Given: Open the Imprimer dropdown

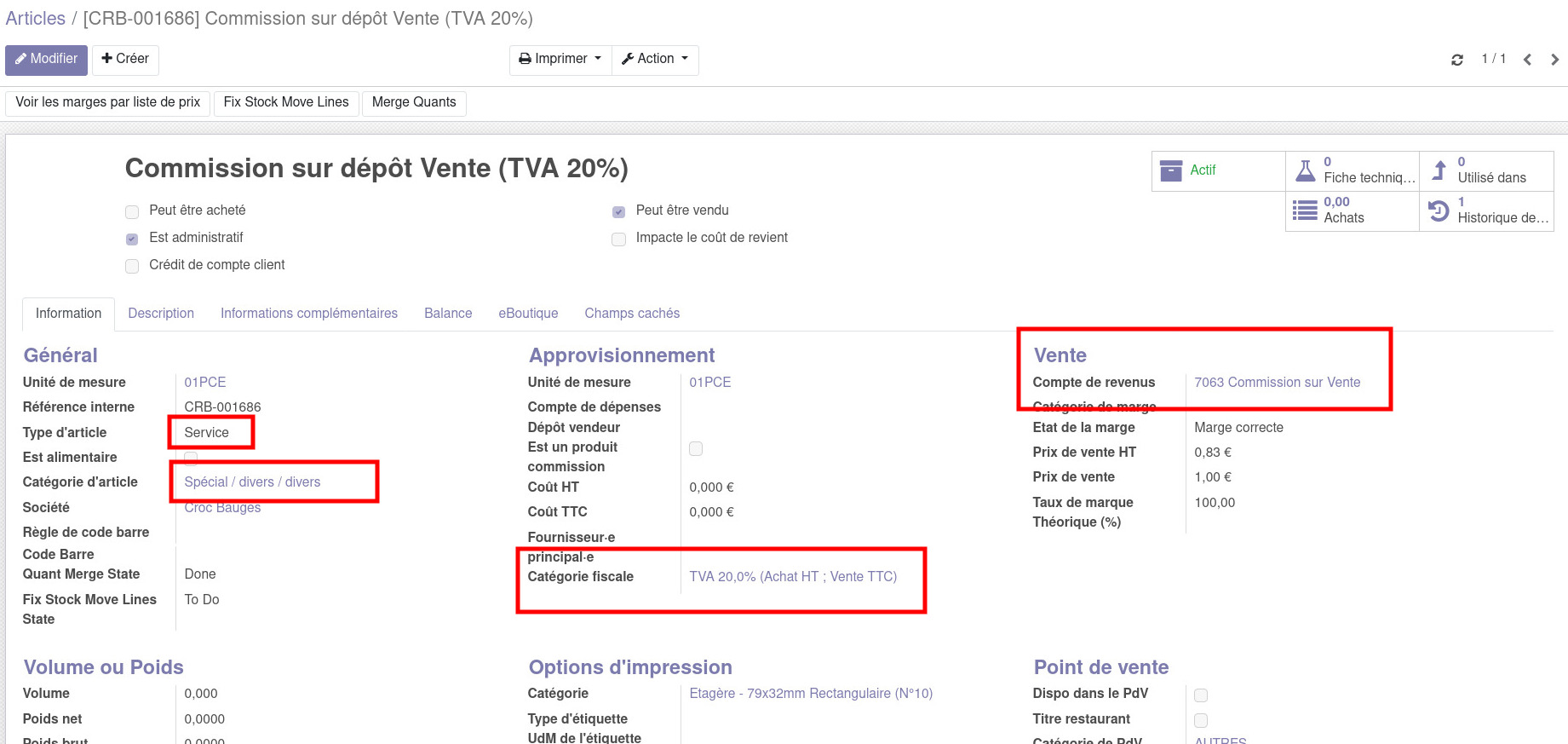Looking at the screenshot, I should [x=560, y=60].
